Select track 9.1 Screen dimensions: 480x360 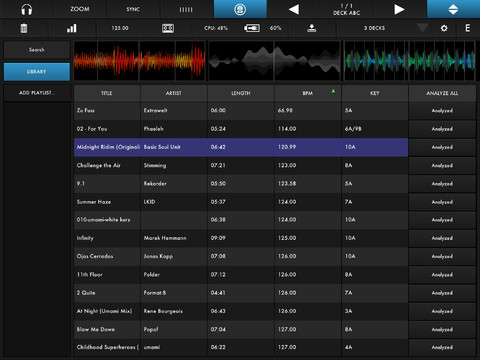click(x=241, y=184)
